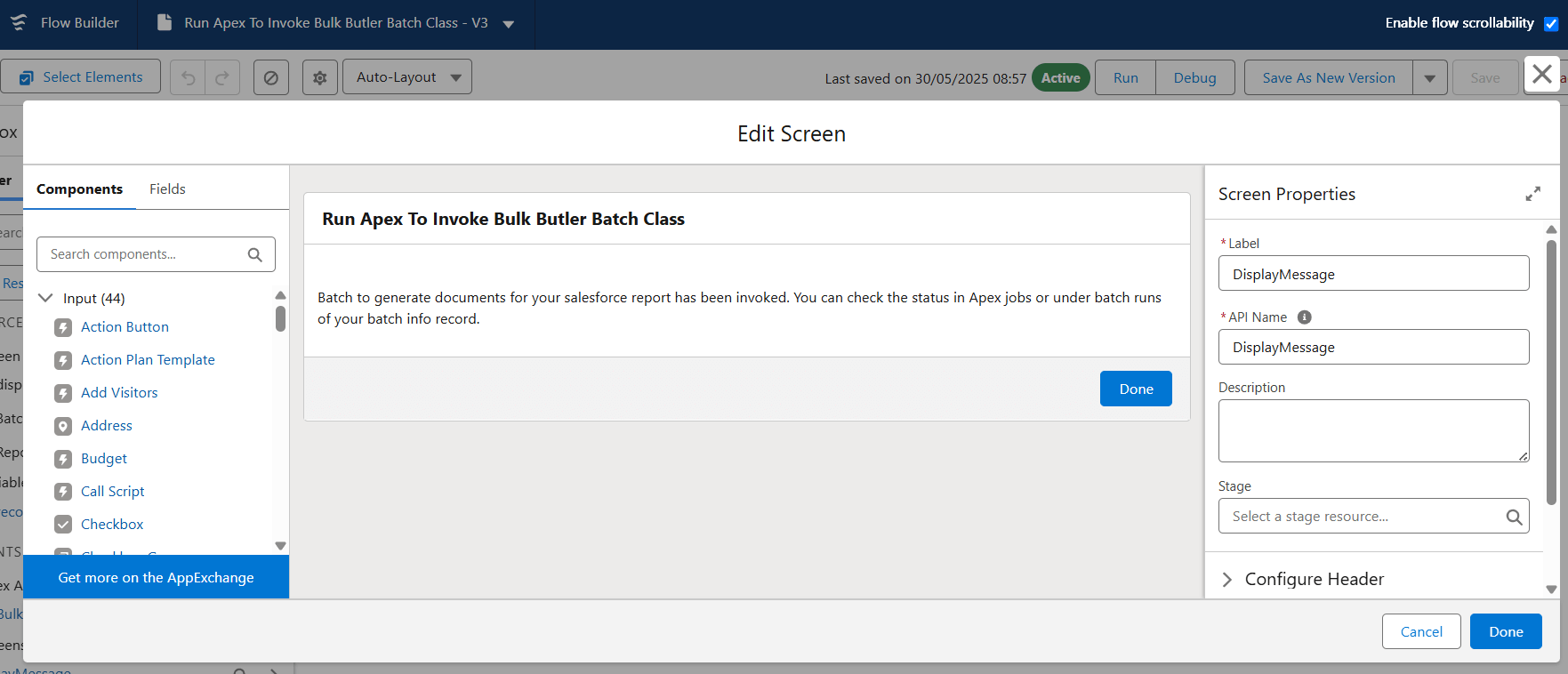Select the Action Button component
Viewport: 1568px width, 674px height.
pyautogui.click(x=125, y=326)
